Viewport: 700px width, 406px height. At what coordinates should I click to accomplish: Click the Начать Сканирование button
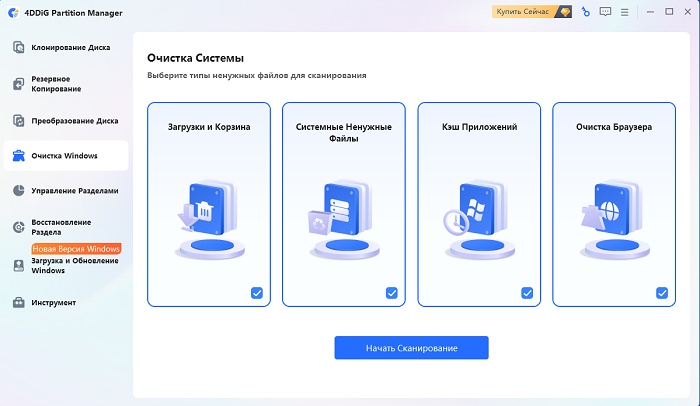411,347
